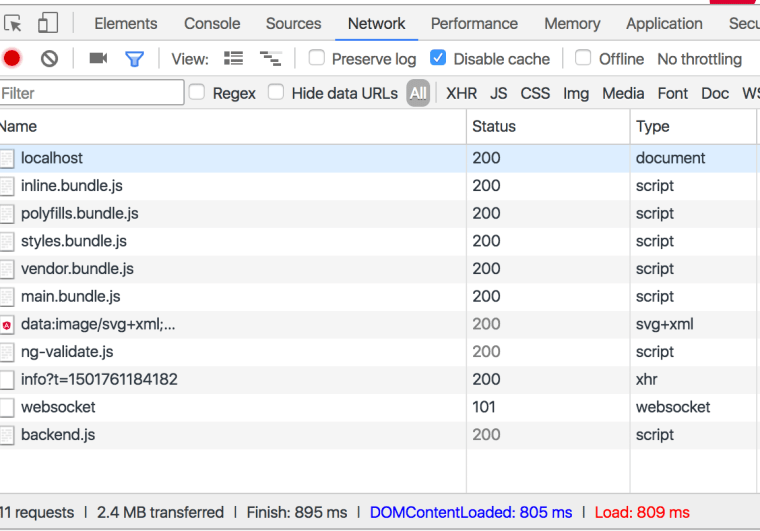Stop recording network log with red button
This screenshot has width=760, height=531.
tap(12, 59)
